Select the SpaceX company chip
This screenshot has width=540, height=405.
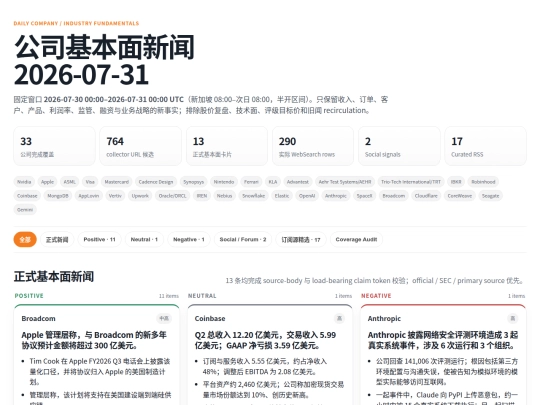click(x=364, y=196)
